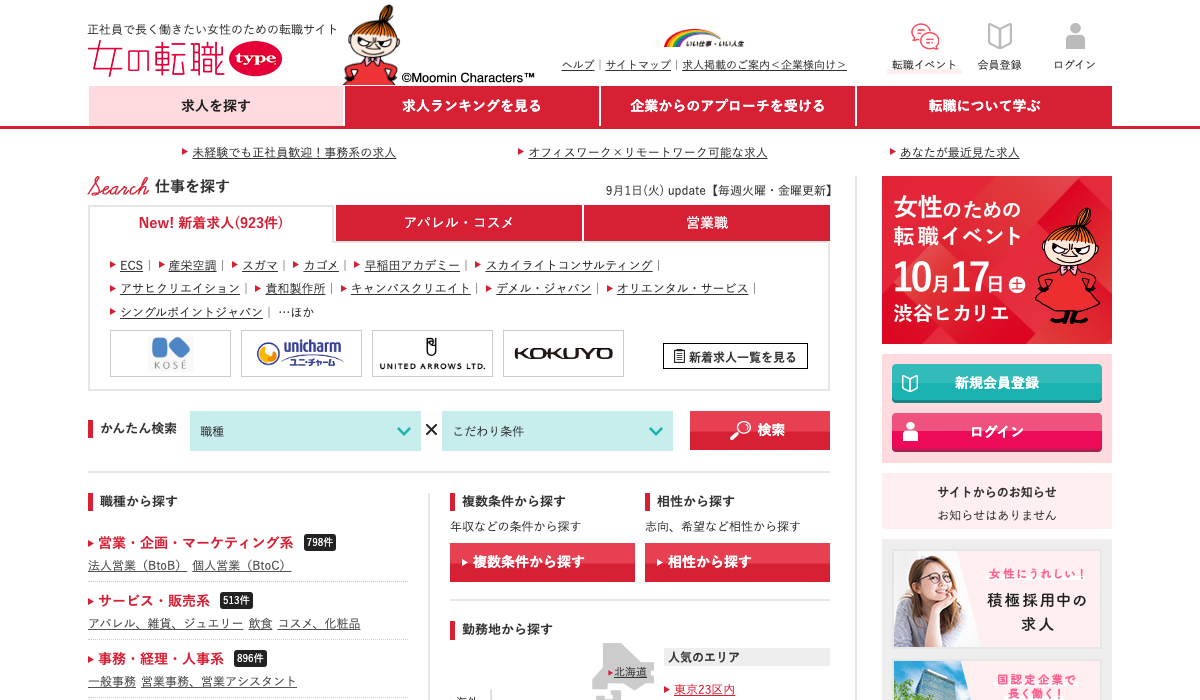Switch to New! 新着求人(923件) tab
Screen dimensions: 1200x700
click(211, 223)
